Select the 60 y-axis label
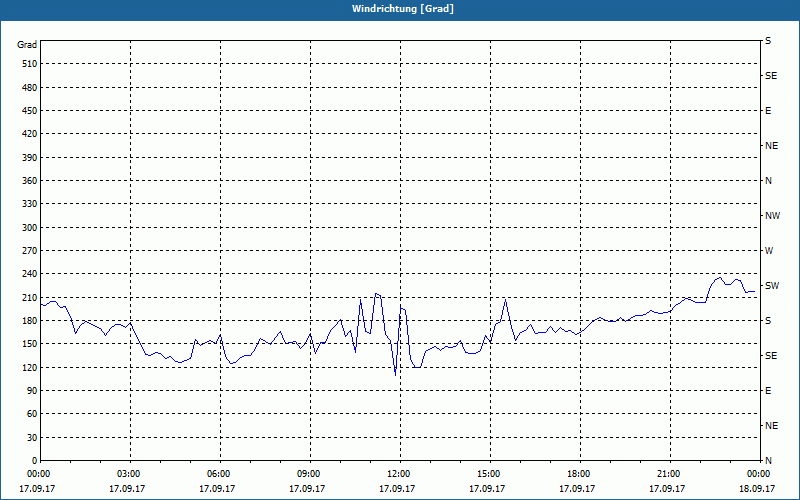The image size is (800, 500). (x=32, y=414)
